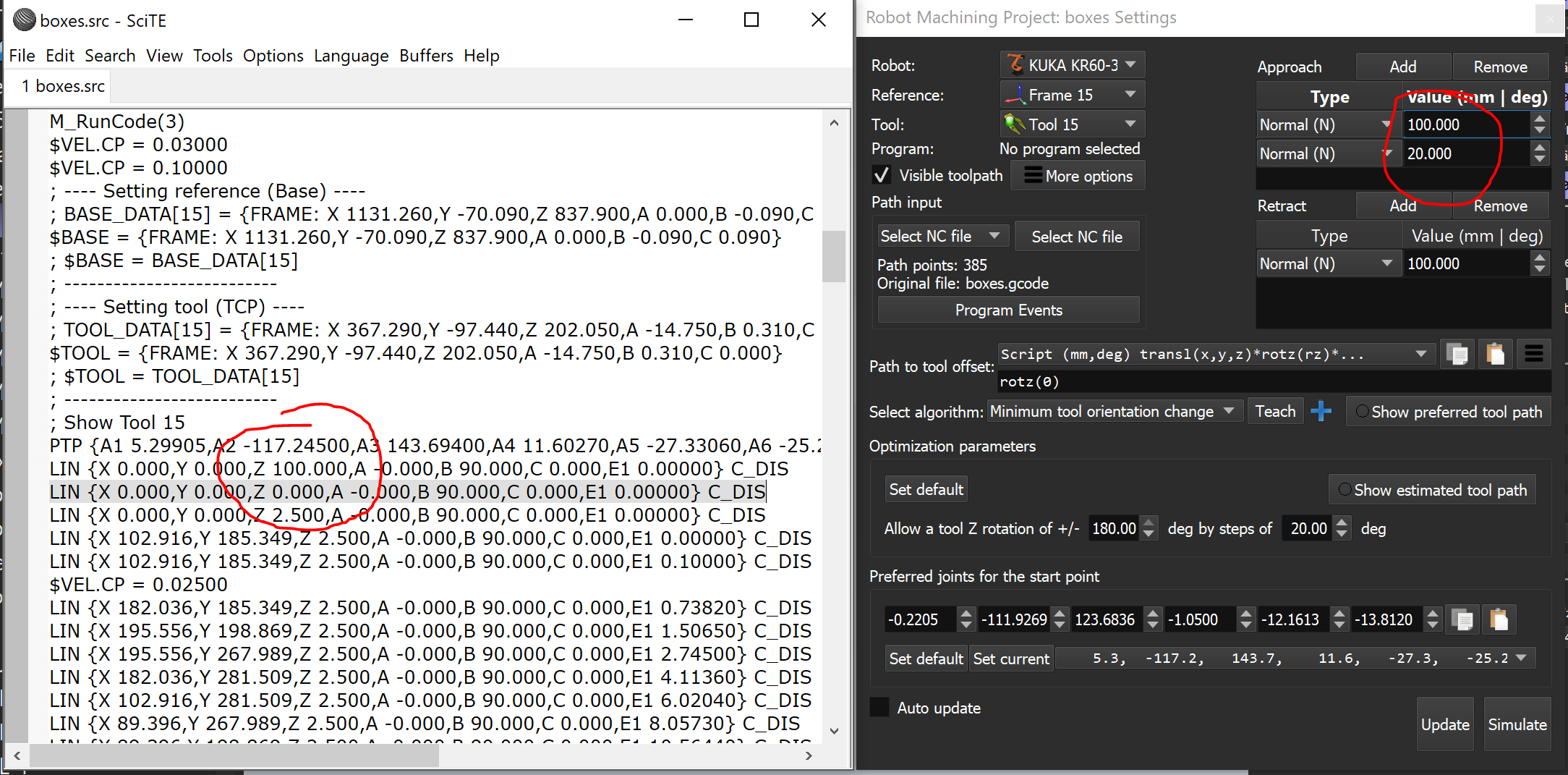Click the paste icon beside the path to tool offset script
1568x775 pixels.
pos(1495,355)
